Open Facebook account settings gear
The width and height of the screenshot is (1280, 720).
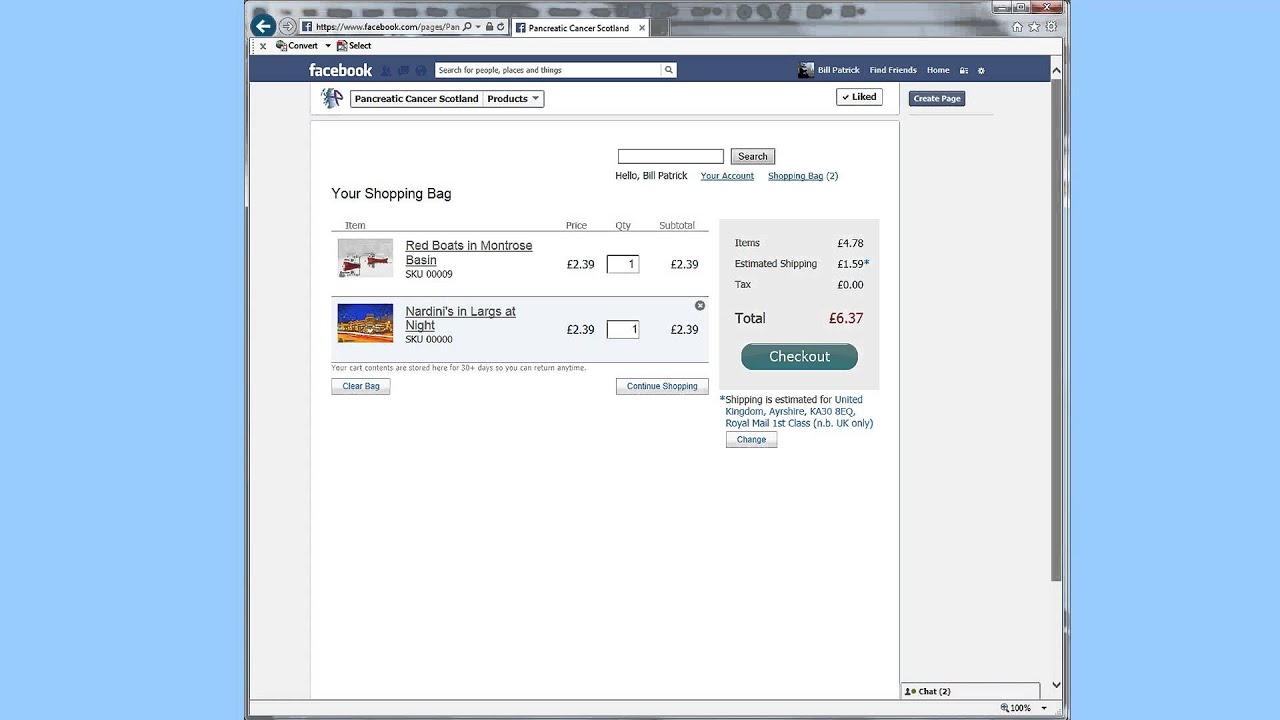pos(981,70)
